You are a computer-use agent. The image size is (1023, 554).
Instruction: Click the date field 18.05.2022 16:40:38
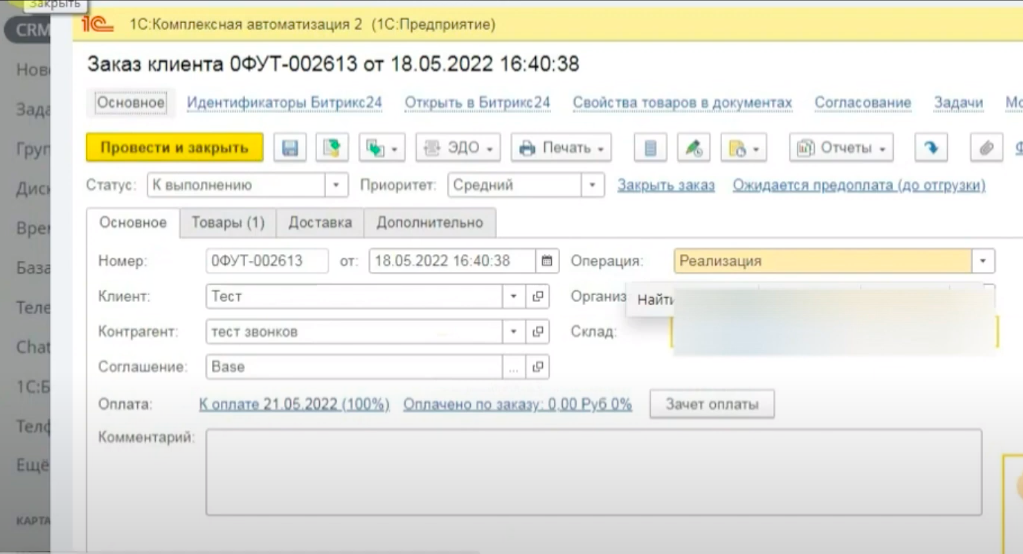coord(453,261)
